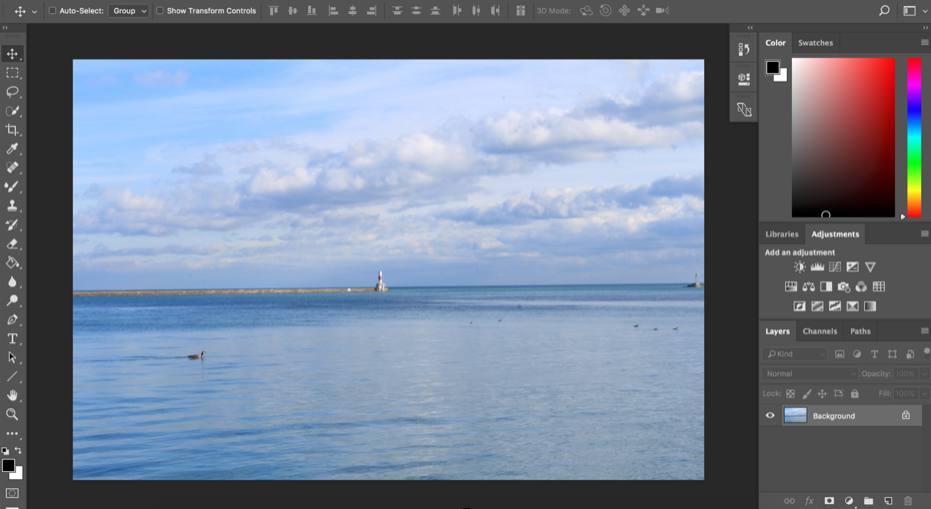Screen dimensions: 931x509
Task: Toggle type layer filter in Layers panel
Action: (874, 354)
